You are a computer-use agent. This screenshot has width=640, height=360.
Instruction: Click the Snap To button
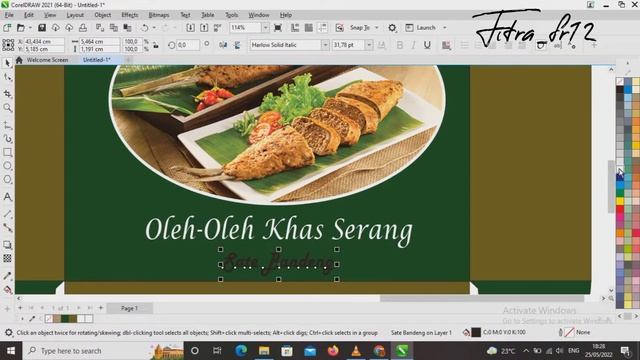click(x=360, y=28)
